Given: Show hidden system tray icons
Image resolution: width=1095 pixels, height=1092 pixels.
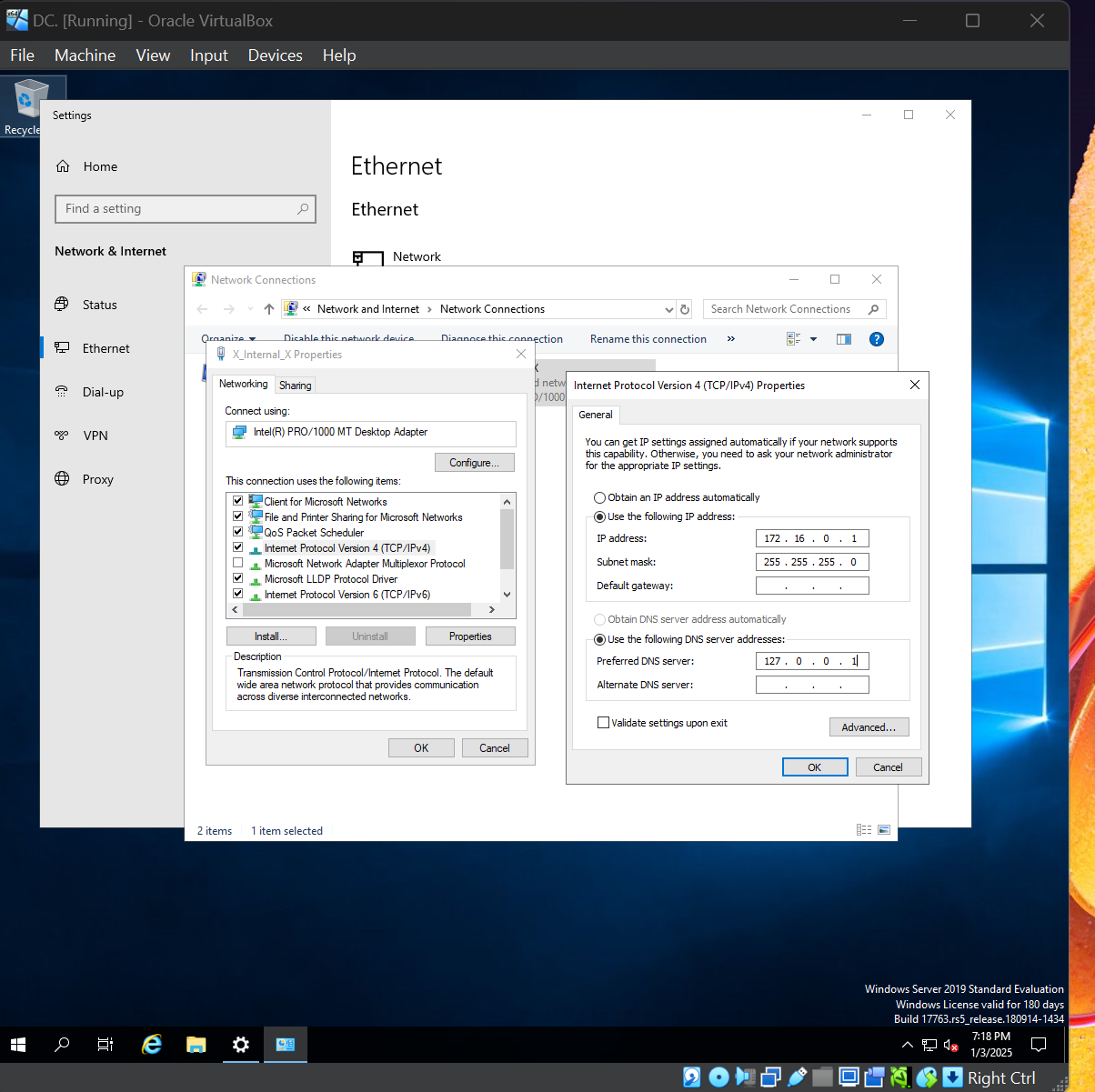Looking at the screenshot, I should click(907, 1045).
